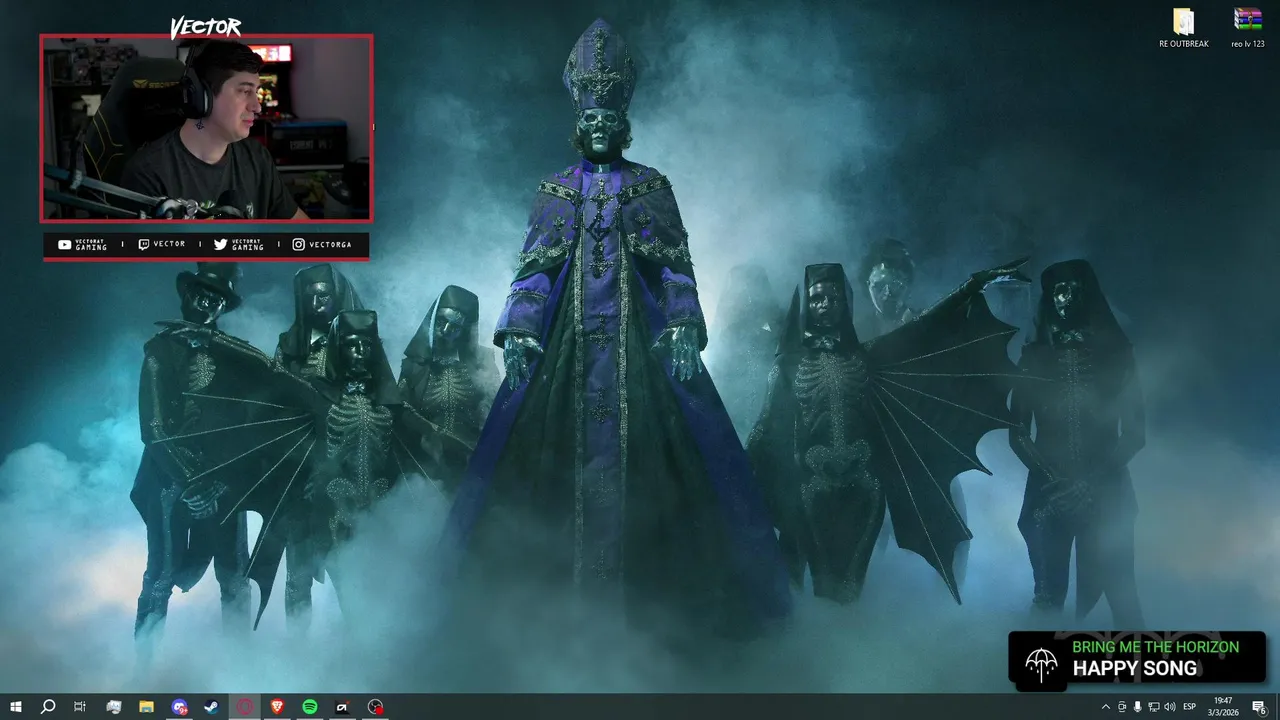
Task: Open the ESP language input selector
Action: click(x=1190, y=707)
